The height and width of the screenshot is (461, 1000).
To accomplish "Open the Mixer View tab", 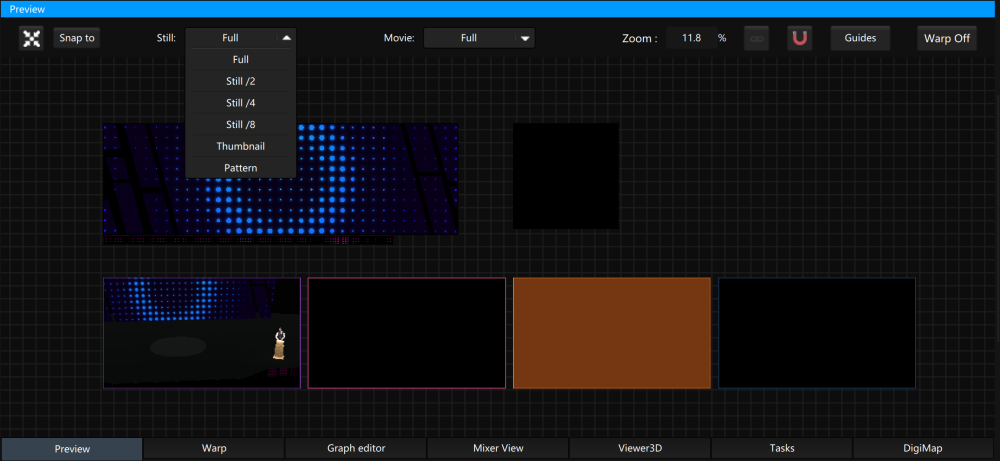I will (x=498, y=449).
